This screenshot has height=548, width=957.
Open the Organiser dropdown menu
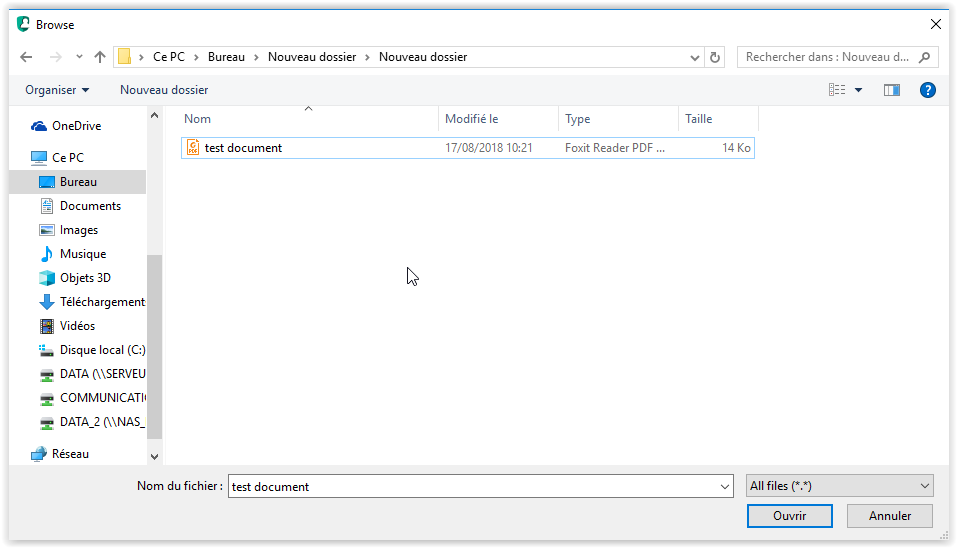57,90
